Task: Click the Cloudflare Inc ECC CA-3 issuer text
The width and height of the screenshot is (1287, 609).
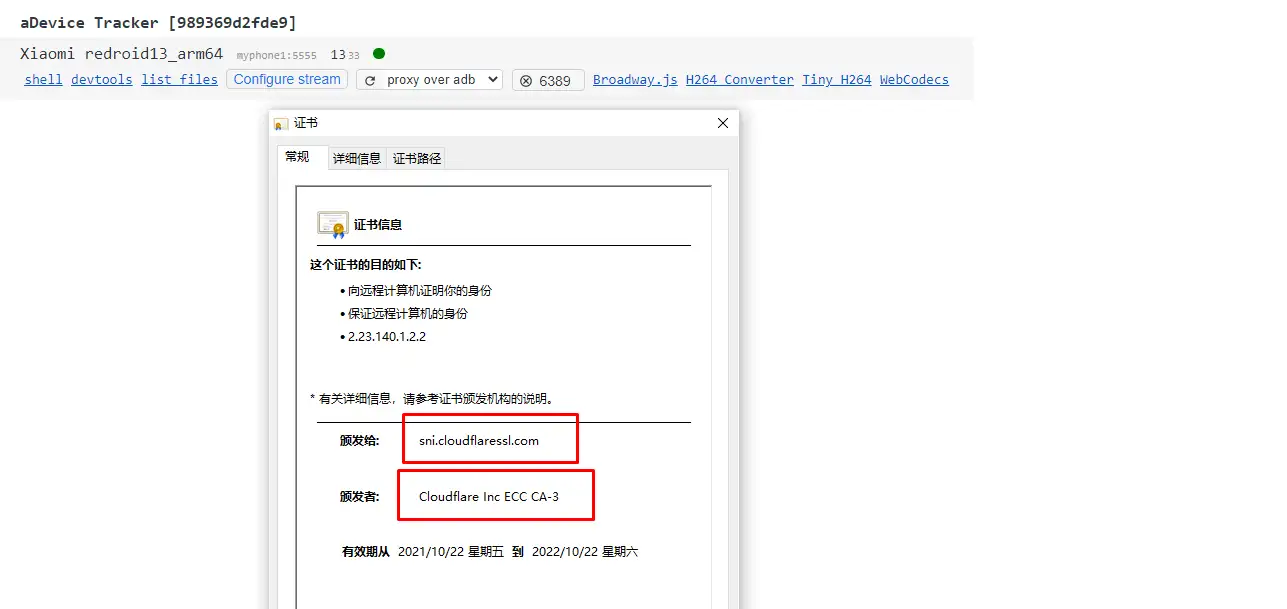Action: tap(489, 496)
